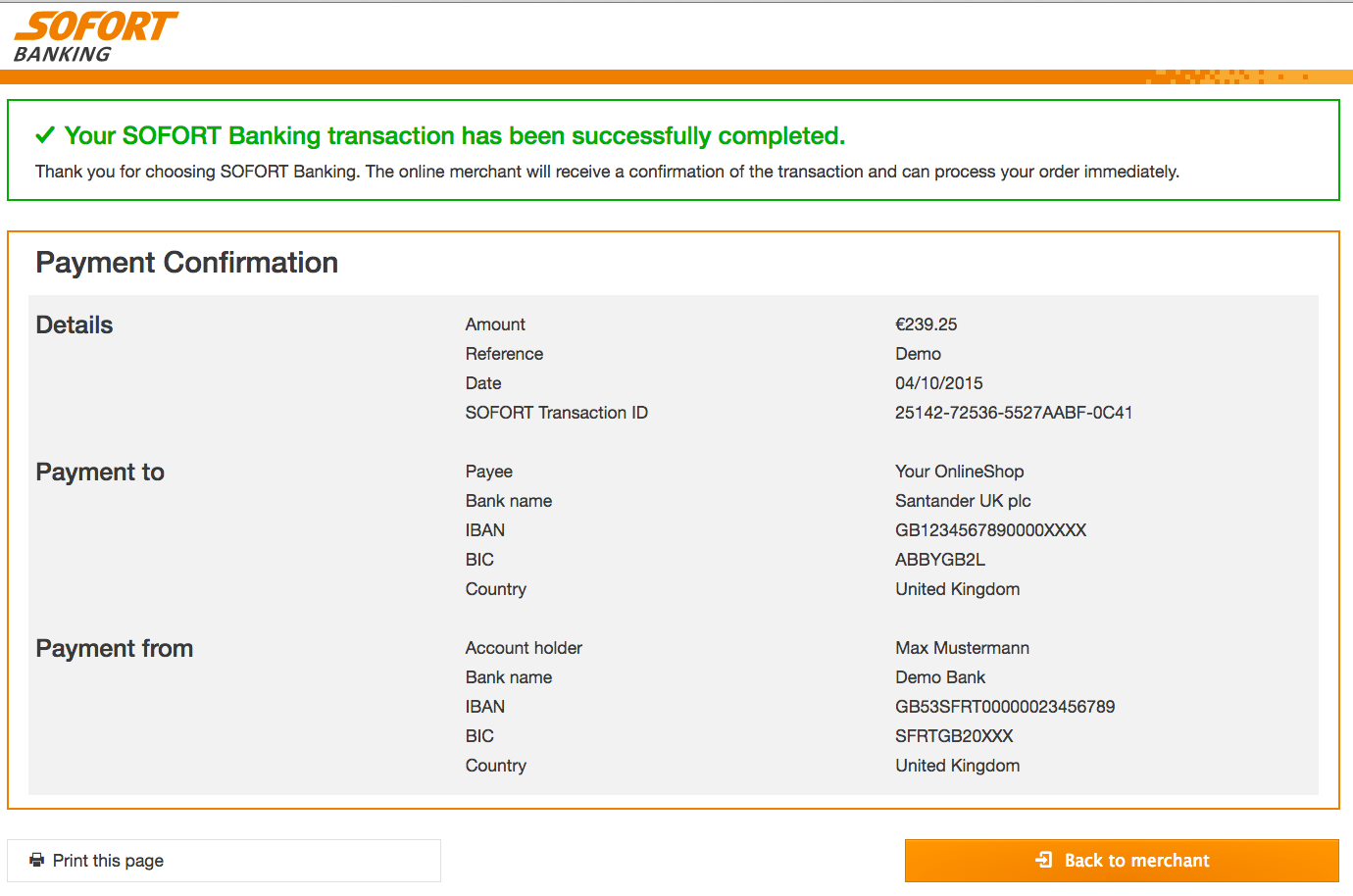Click the date 04/10/2015

[939, 383]
